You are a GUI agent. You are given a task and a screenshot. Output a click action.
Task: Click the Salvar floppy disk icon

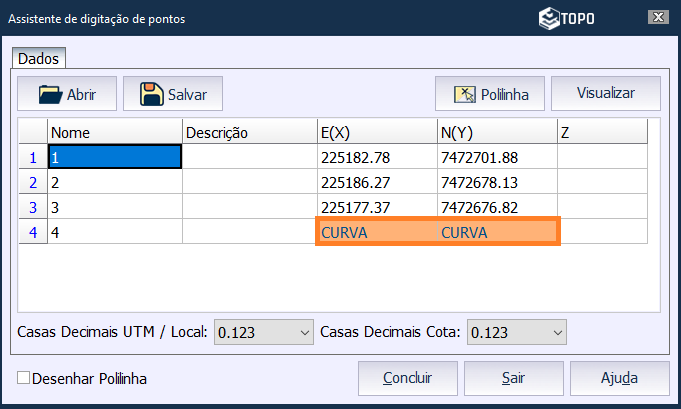152,95
